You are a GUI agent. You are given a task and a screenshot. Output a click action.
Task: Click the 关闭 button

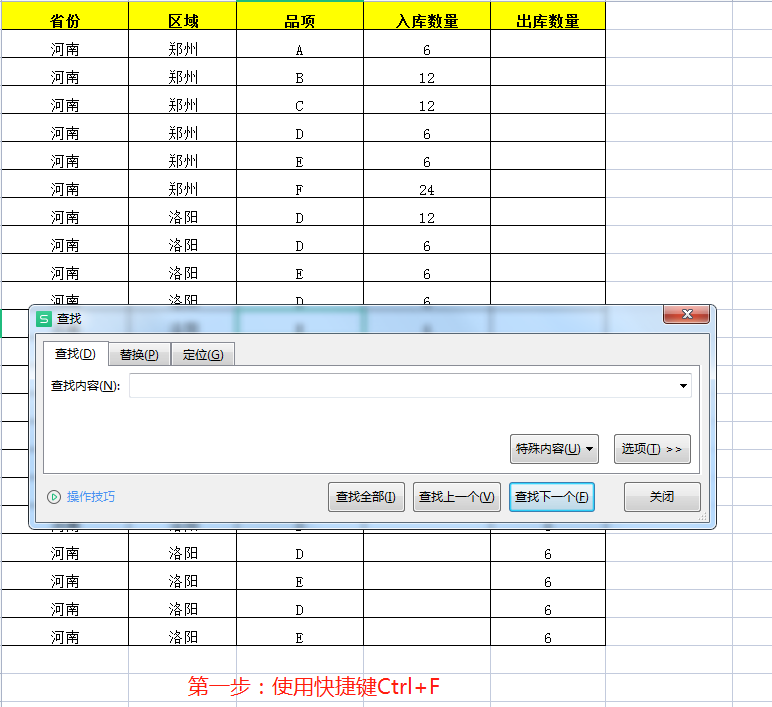(x=662, y=497)
